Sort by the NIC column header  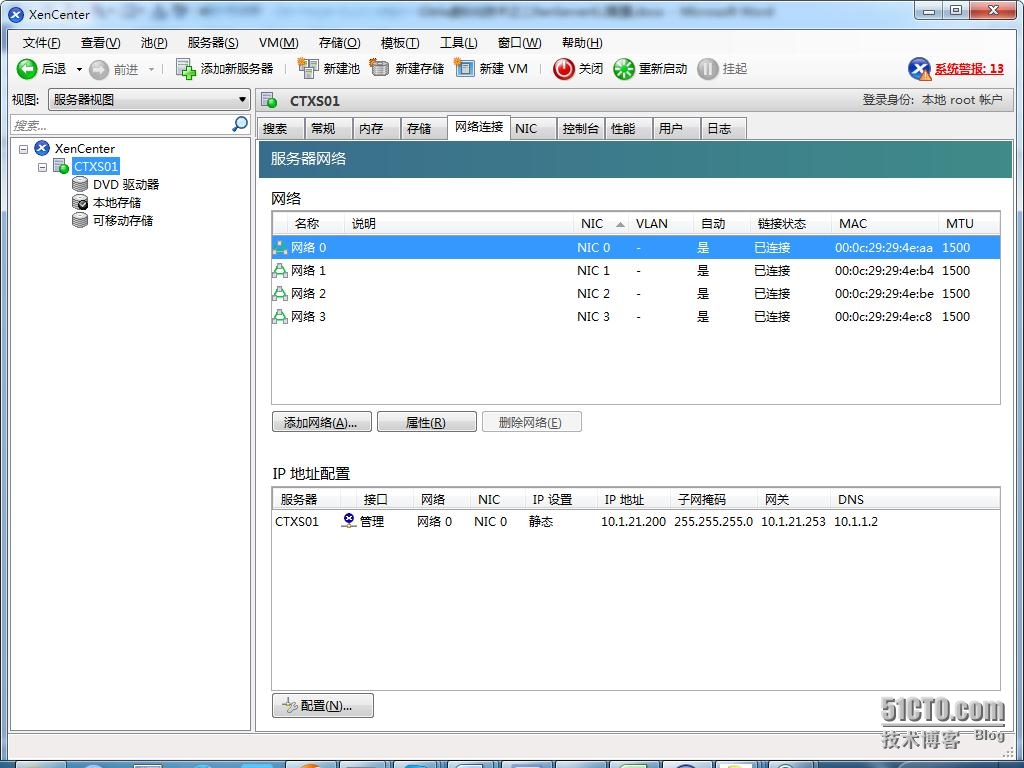[601, 223]
